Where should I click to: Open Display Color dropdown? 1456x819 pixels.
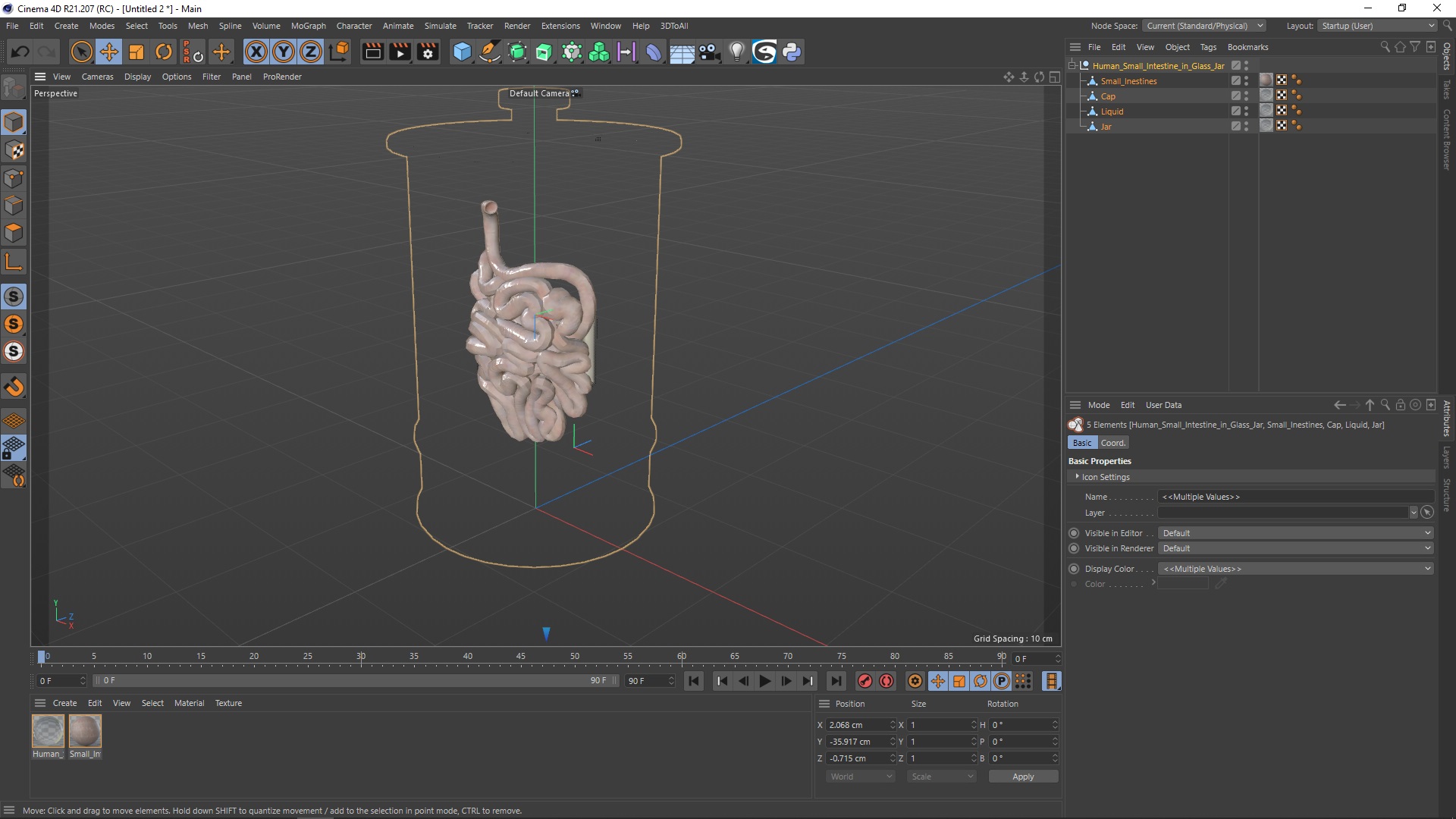click(1296, 569)
